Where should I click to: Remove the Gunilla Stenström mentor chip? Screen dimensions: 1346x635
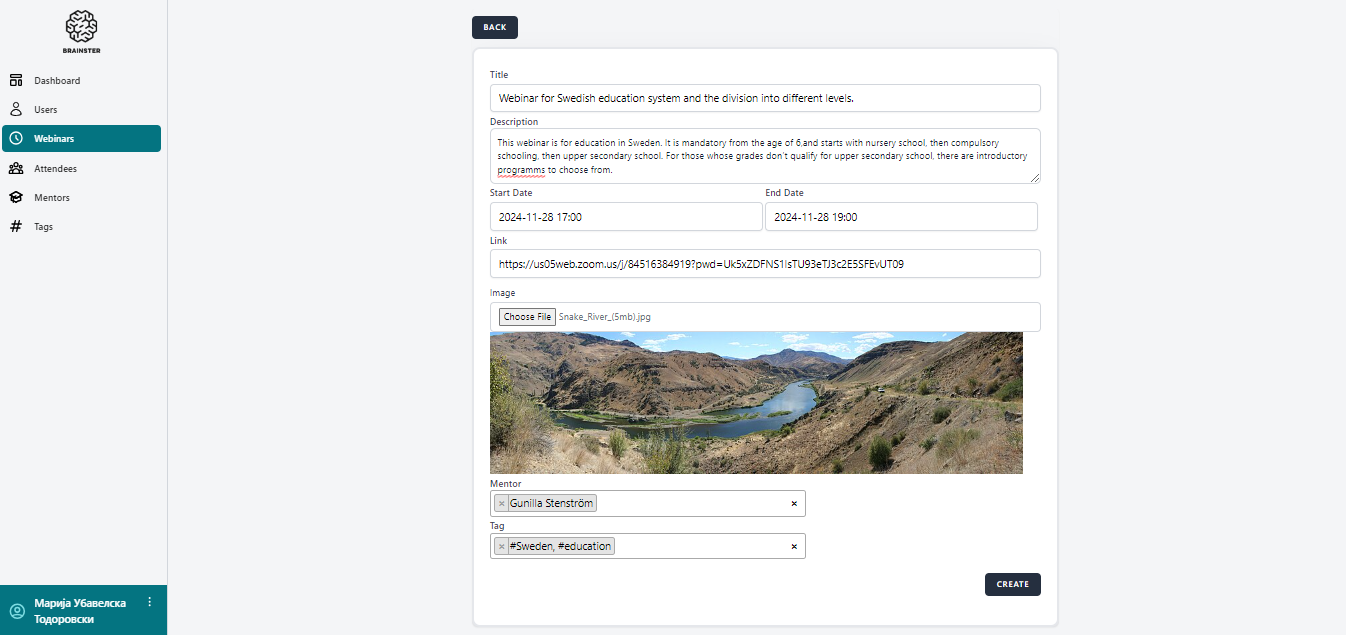[502, 504]
